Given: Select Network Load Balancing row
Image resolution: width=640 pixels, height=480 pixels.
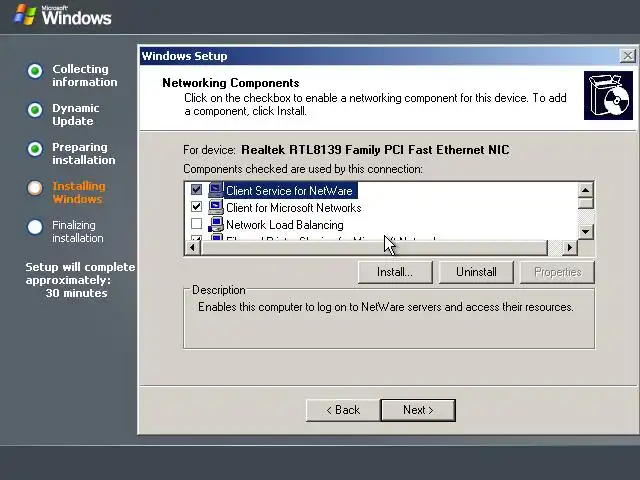Looking at the screenshot, I should [284, 225].
